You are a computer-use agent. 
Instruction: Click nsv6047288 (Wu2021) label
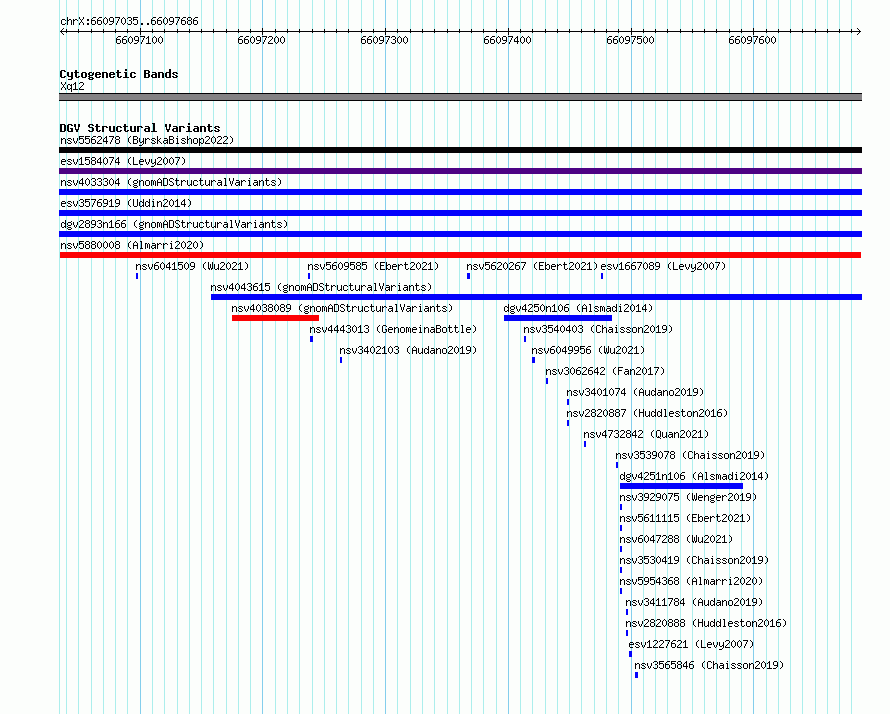[x=676, y=539]
